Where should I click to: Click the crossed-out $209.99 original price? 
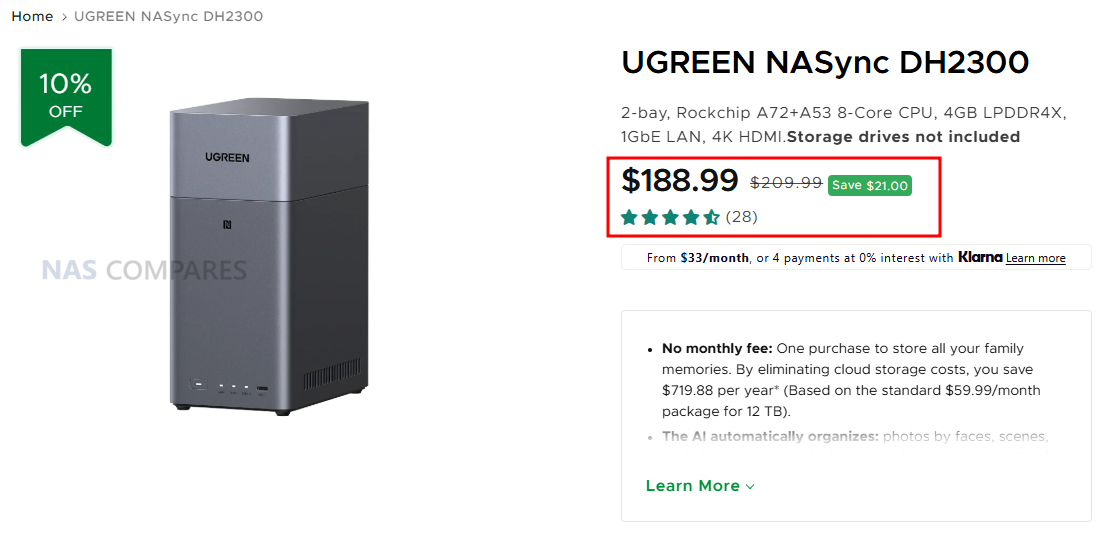click(786, 183)
